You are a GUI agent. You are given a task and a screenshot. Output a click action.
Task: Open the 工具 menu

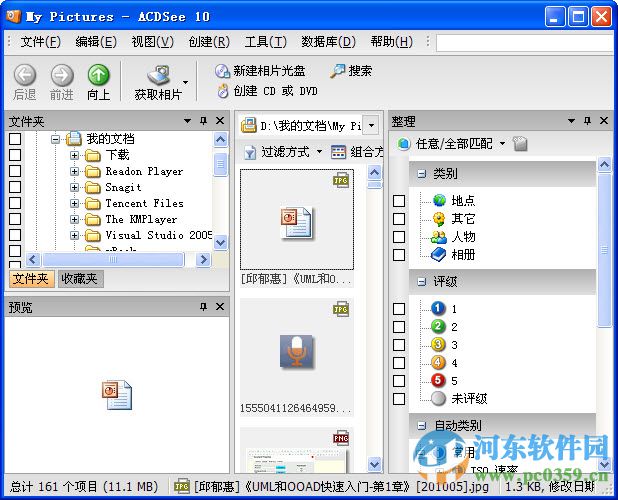pos(265,41)
